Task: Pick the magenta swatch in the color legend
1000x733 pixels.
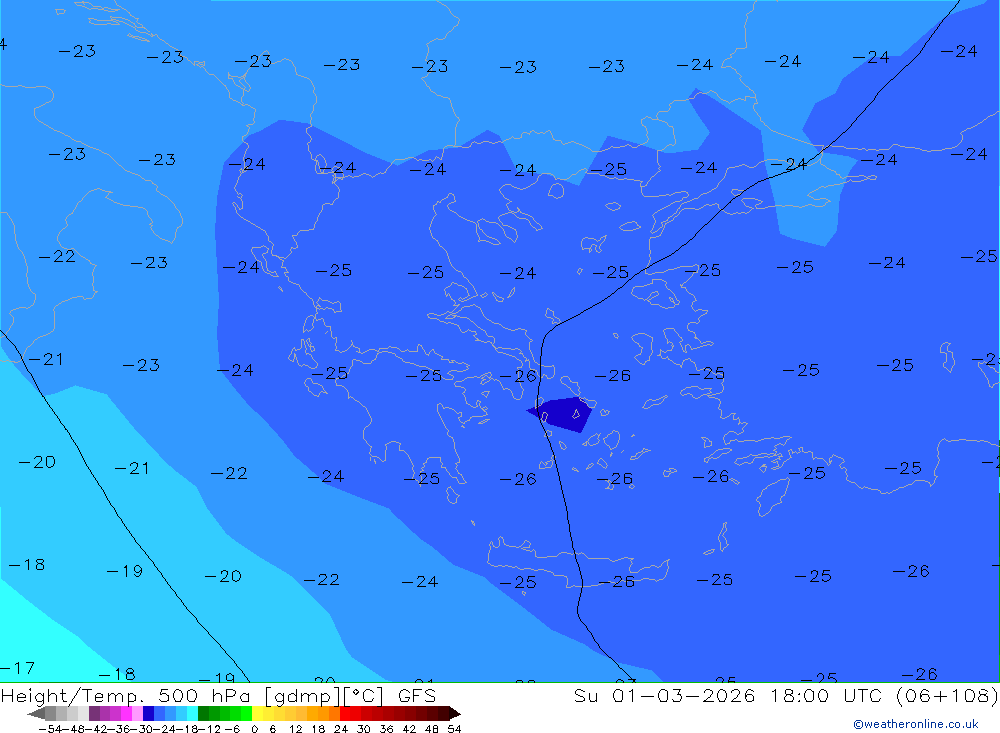Action: pyautogui.click(x=126, y=713)
